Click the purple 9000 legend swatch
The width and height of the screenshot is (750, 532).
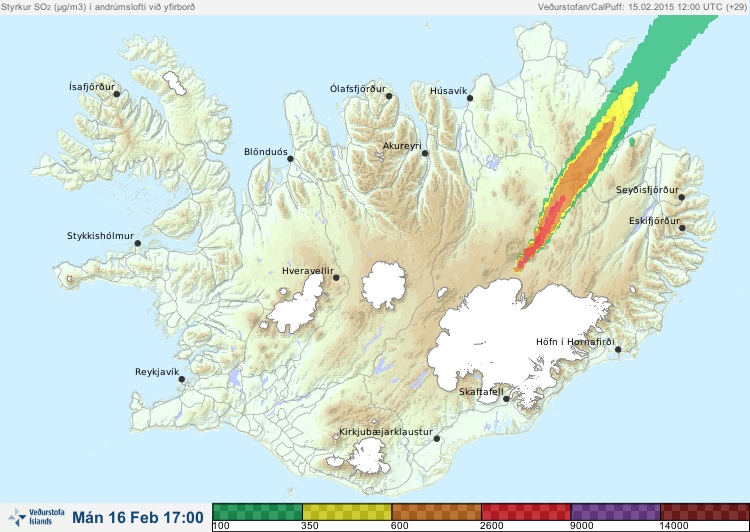coord(615,512)
